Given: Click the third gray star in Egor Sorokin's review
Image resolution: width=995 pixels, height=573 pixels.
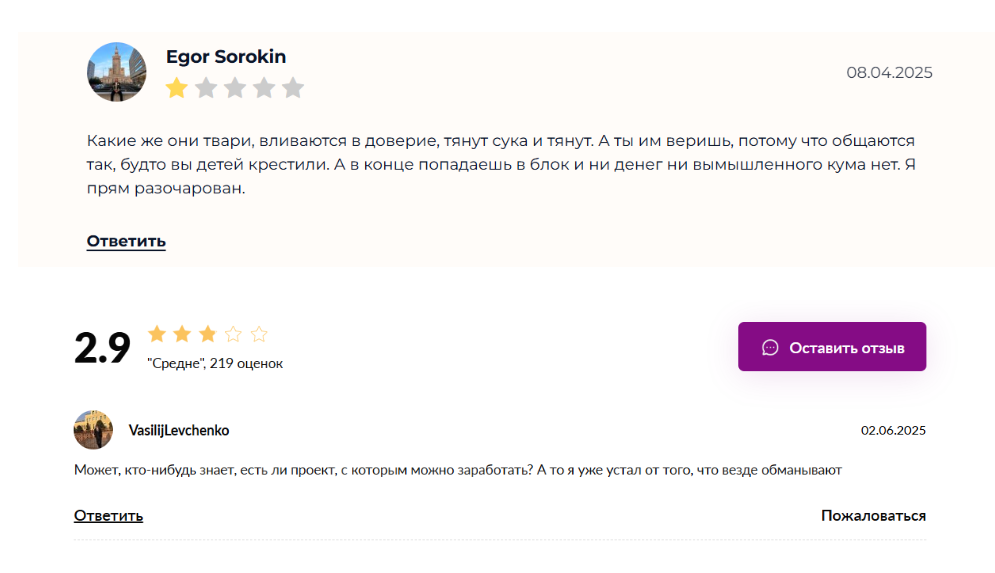Looking at the screenshot, I should tap(235, 88).
